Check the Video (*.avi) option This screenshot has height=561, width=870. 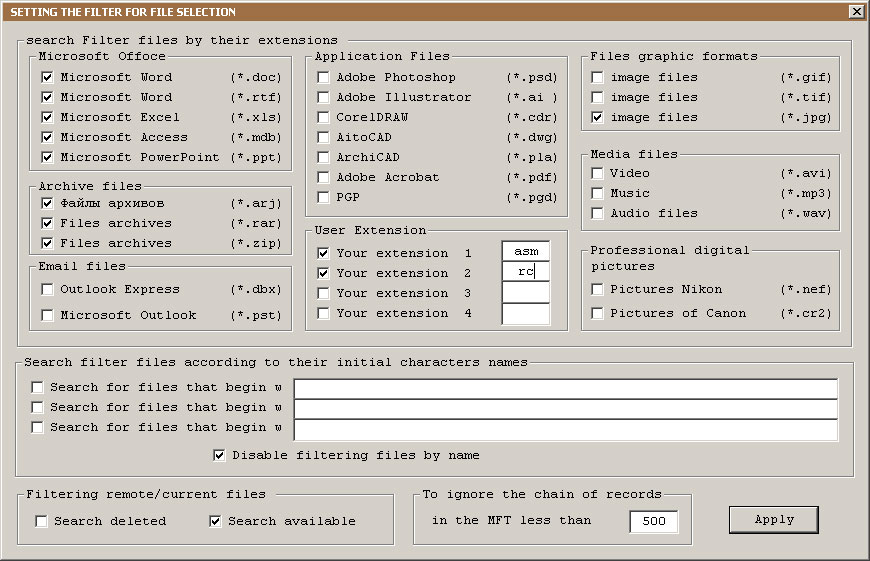coord(597,173)
